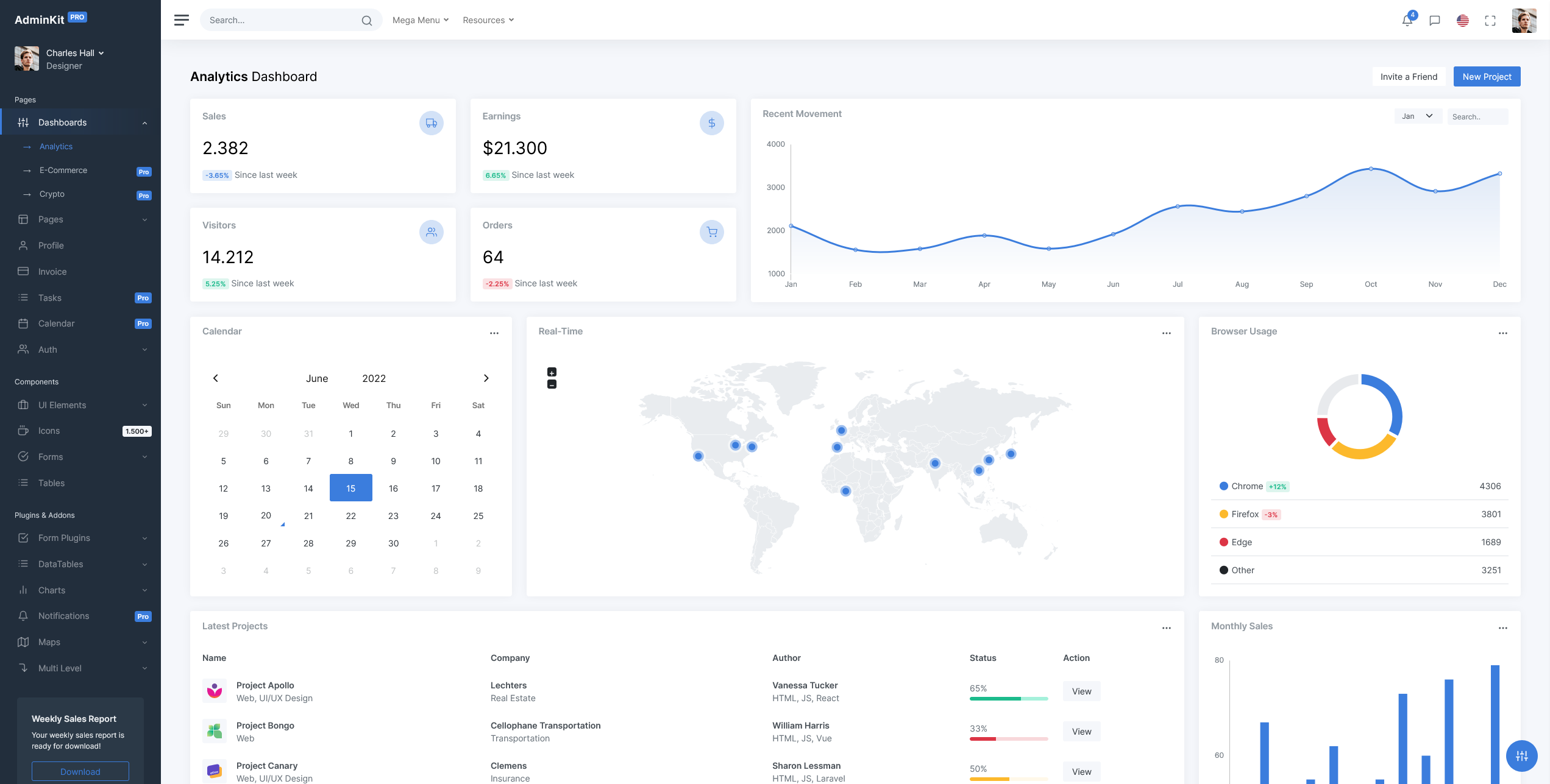Click the shopping cart icon on the Orders card
This screenshot has height=784, width=1550.
(711, 232)
